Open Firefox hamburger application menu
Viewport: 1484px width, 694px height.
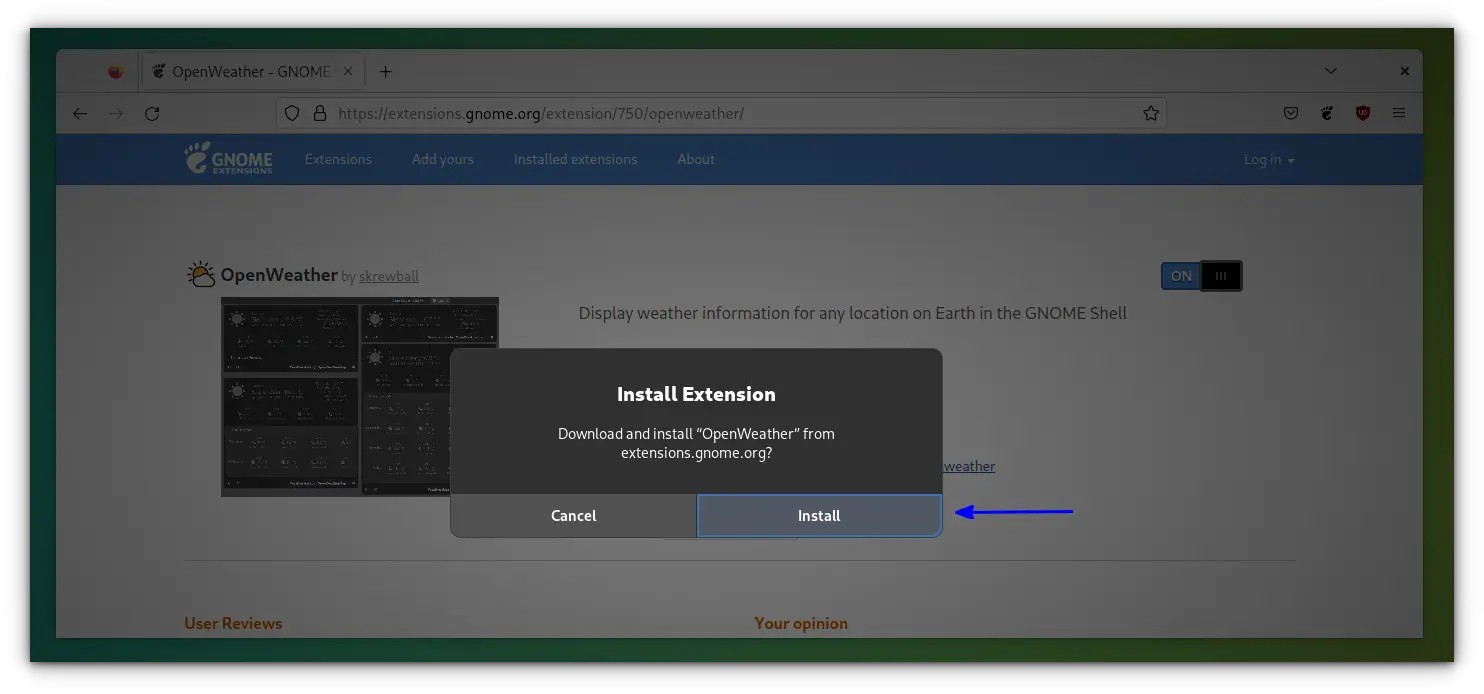click(1399, 114)
